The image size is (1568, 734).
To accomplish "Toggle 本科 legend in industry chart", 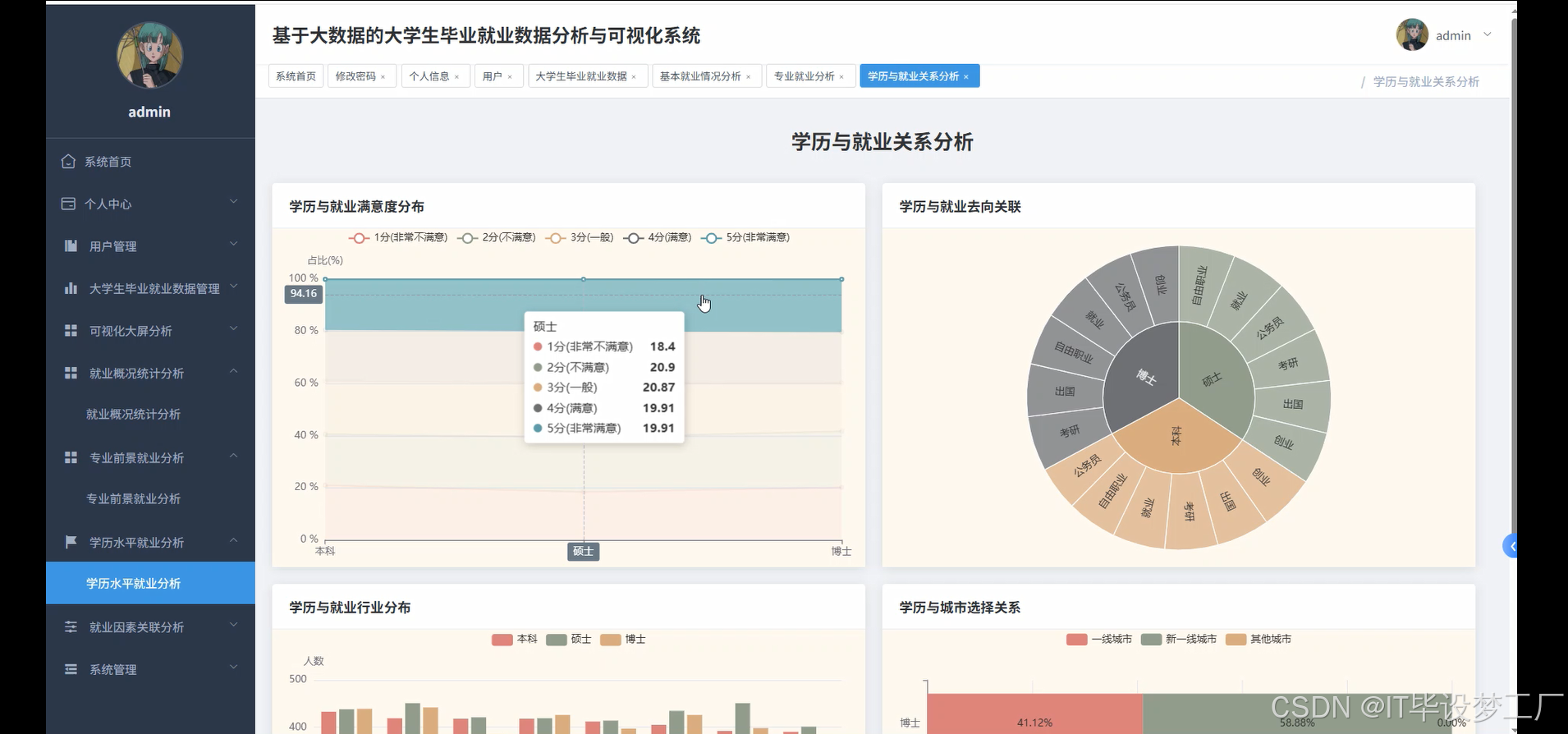I will coord(515,639).
